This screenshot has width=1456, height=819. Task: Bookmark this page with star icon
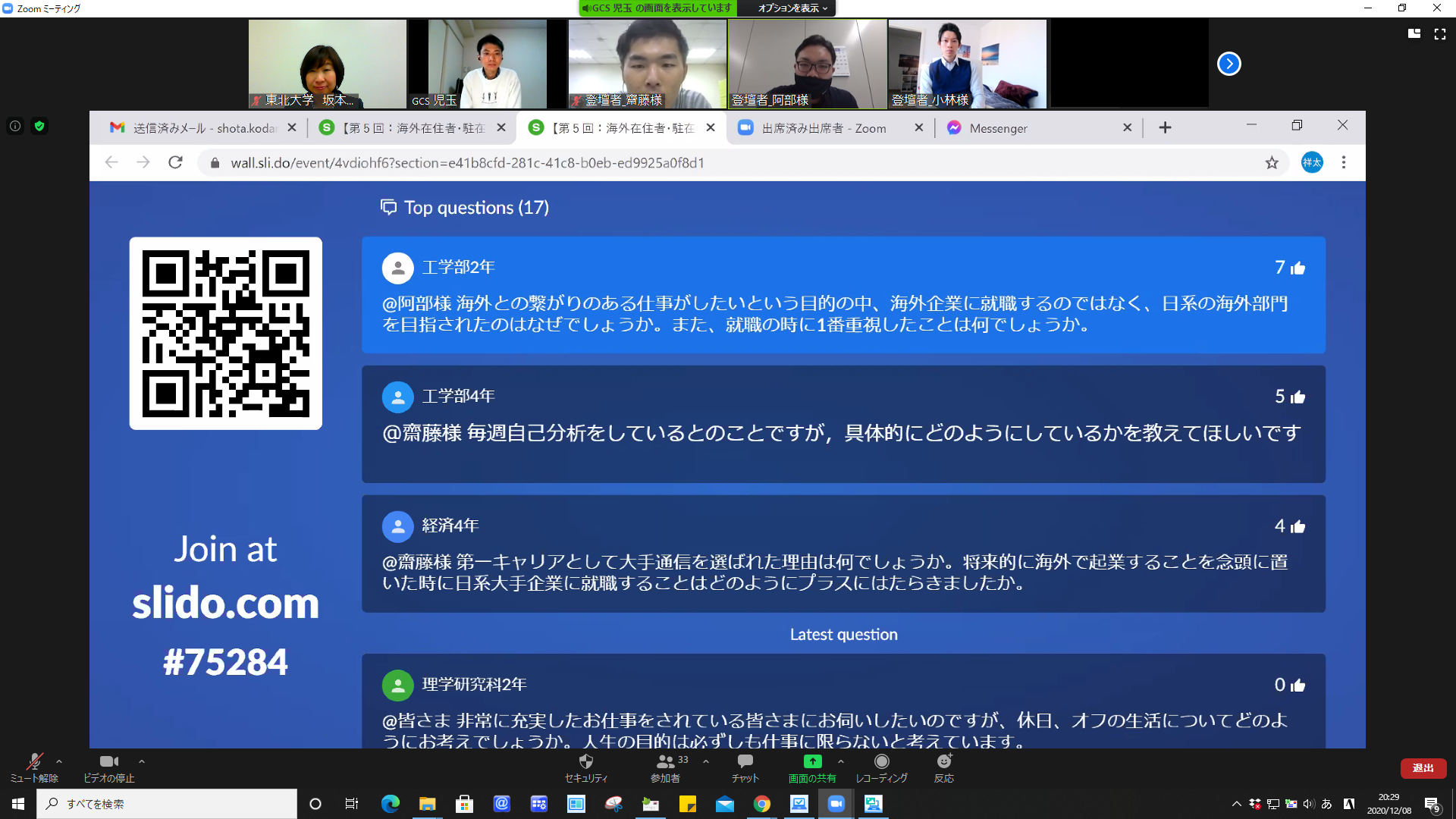(1272, 162)
